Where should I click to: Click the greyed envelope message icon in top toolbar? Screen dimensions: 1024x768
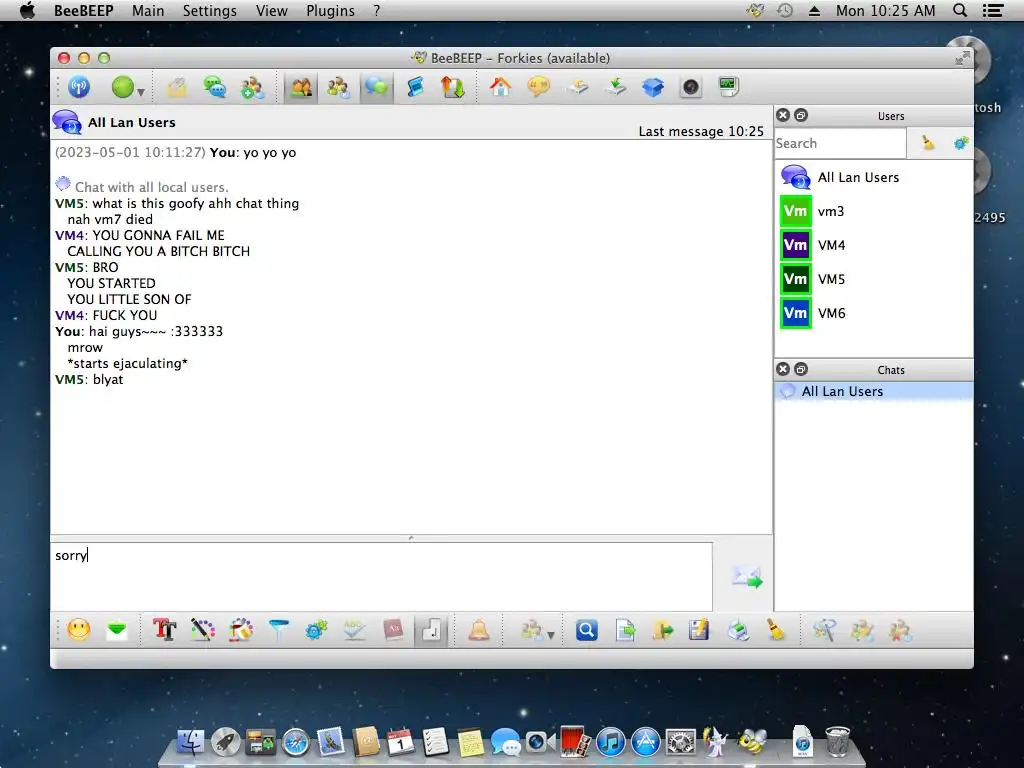177,88
